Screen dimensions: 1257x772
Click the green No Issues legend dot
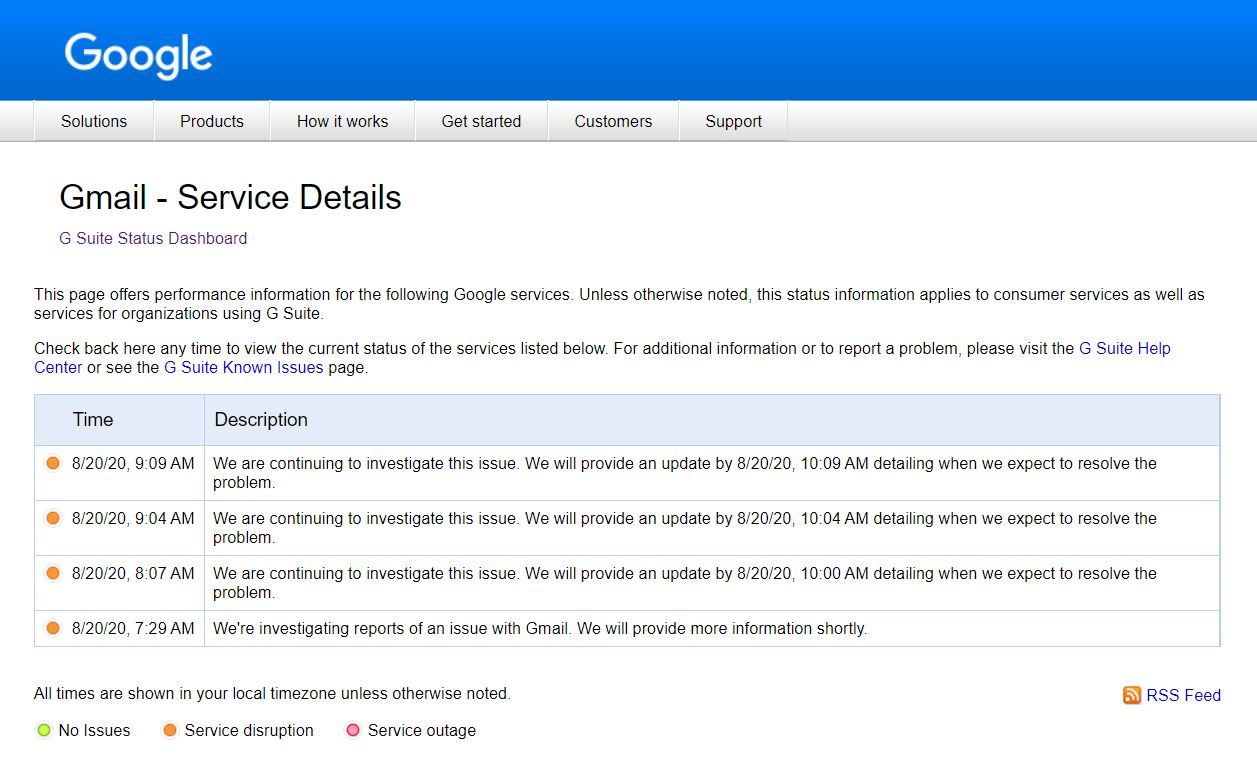(42, 730)
